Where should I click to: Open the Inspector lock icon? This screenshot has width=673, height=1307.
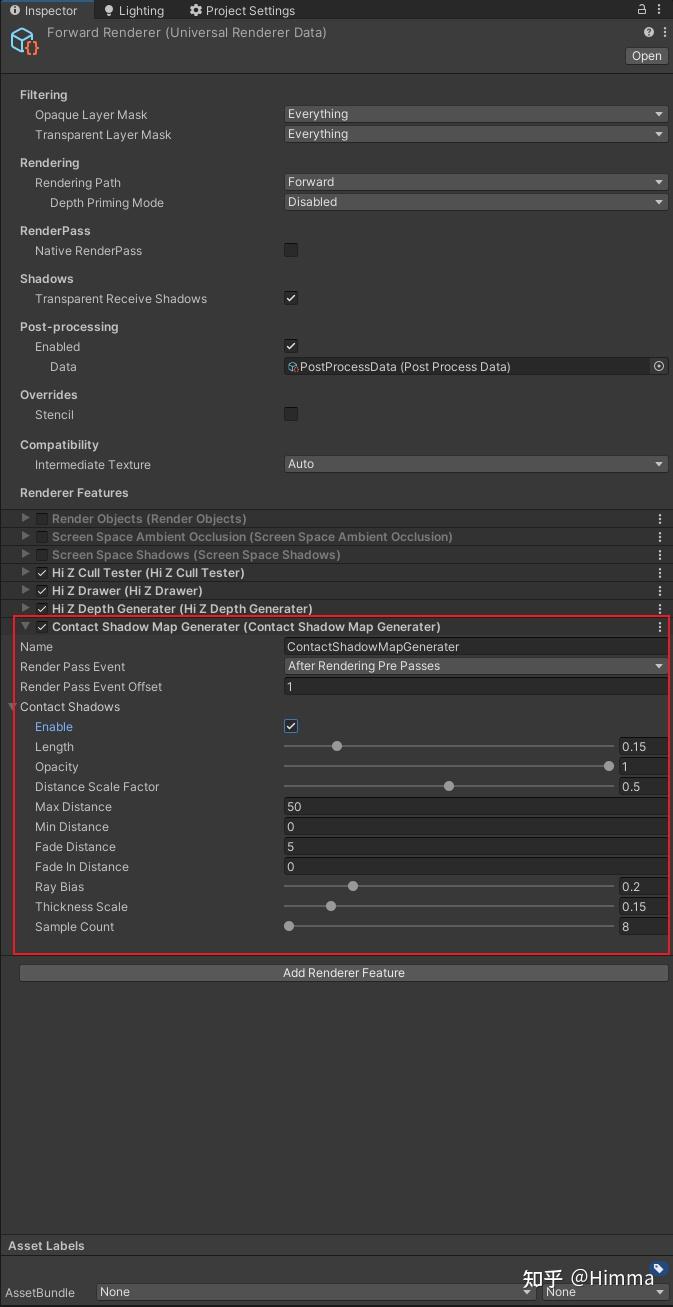pos(643,9)
